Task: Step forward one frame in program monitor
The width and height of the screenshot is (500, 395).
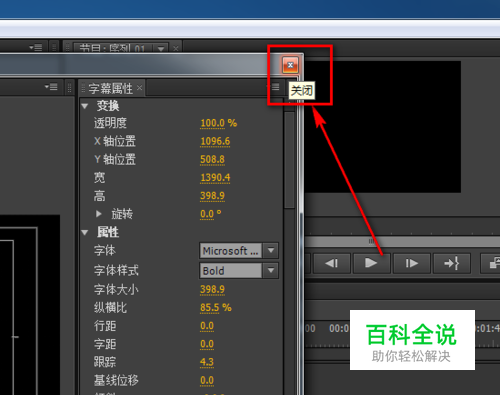Action: click(x=412, y=263)
